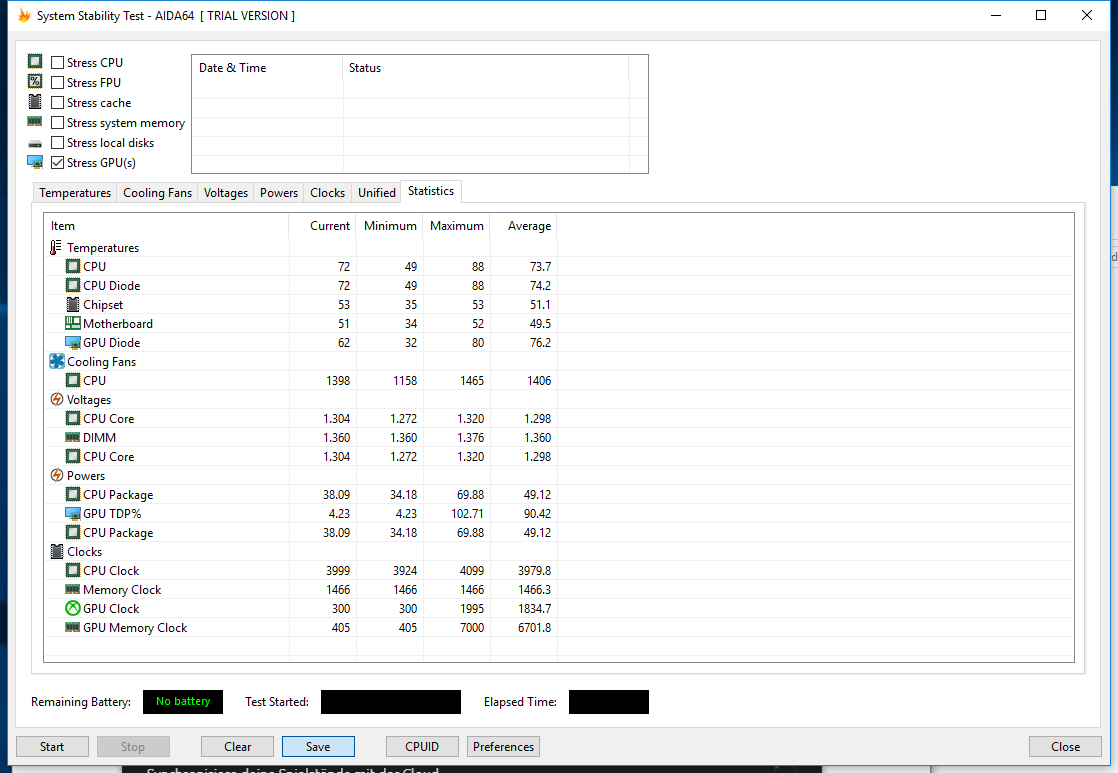The height and width of the screenshot is (773, 1118).
Task: Click the lightning icon of Voltages group
Action: pyautogui.click(x=57, y=399)
